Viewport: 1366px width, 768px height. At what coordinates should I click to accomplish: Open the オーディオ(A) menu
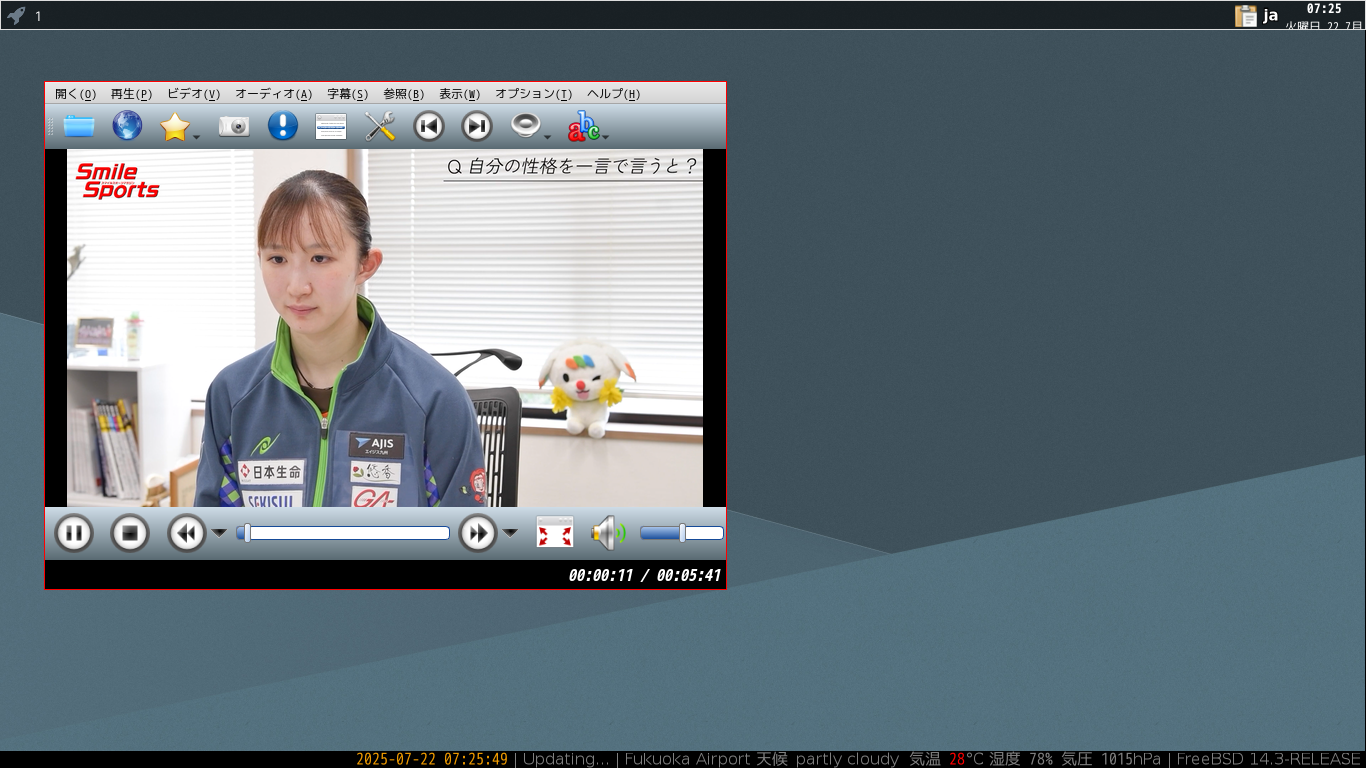pyautogui.click(x=274, y=94)
